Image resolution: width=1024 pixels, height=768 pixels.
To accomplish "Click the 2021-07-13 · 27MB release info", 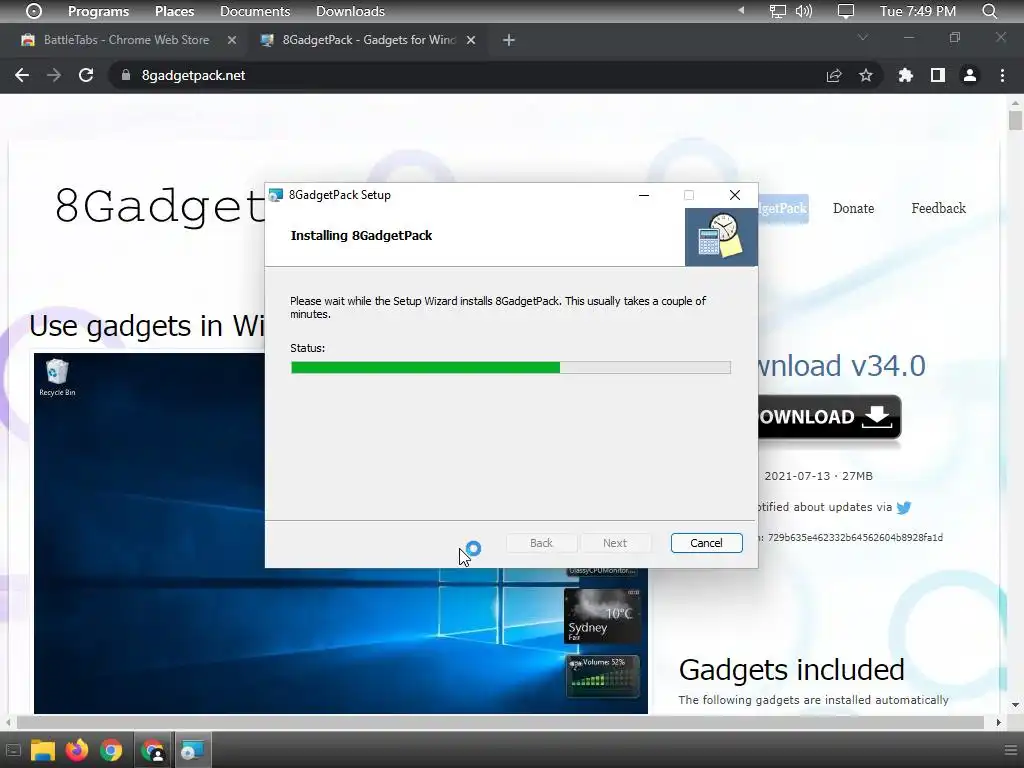I will (x=818, y=476).
